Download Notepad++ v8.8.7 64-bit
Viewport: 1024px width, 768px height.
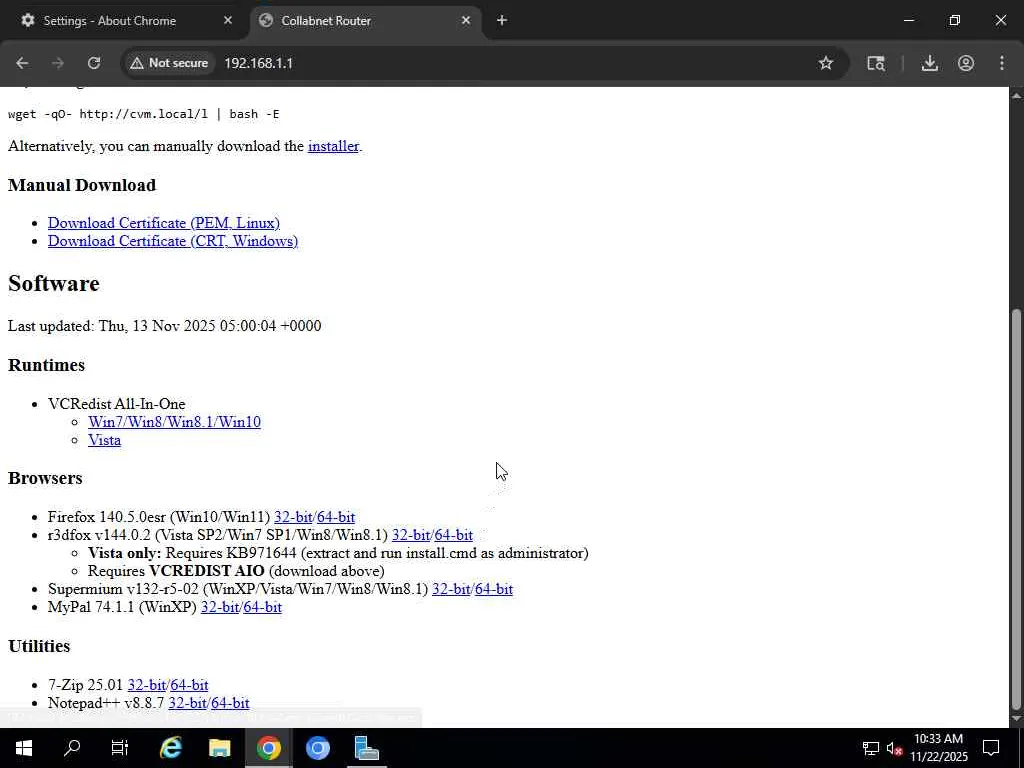(x=230, y=703)
